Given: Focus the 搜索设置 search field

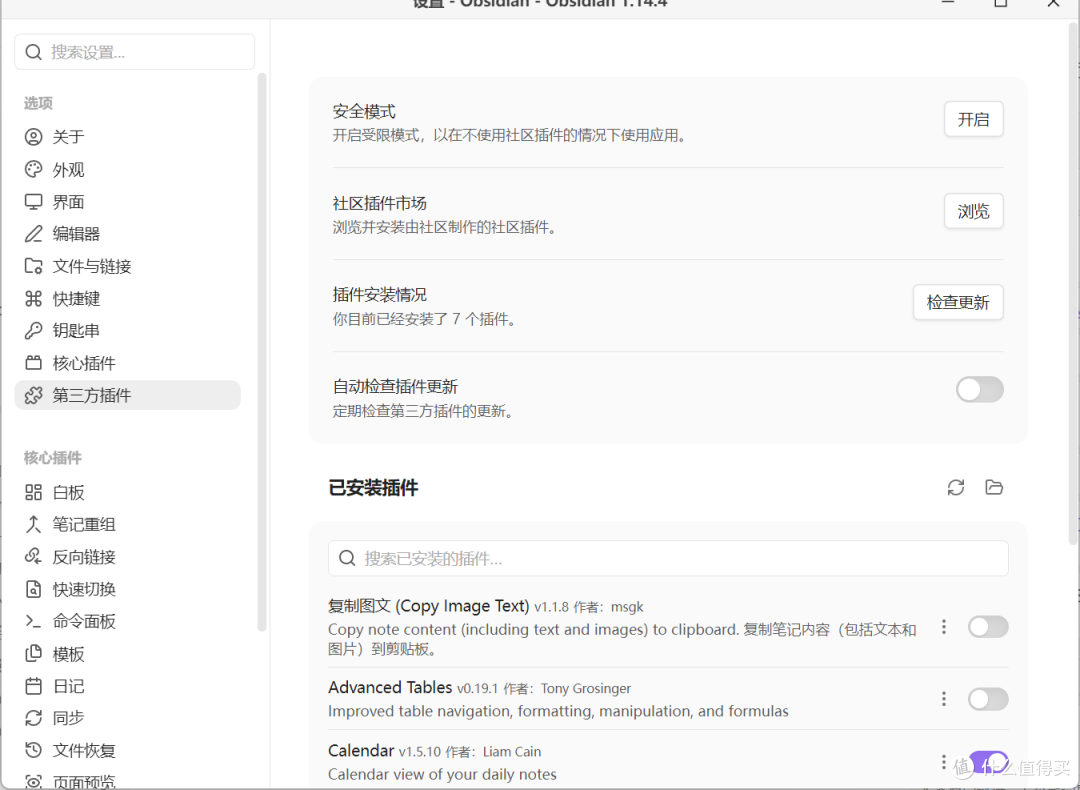Looking at the screenshot, I should pyautogui.click(x=134, y=52).
